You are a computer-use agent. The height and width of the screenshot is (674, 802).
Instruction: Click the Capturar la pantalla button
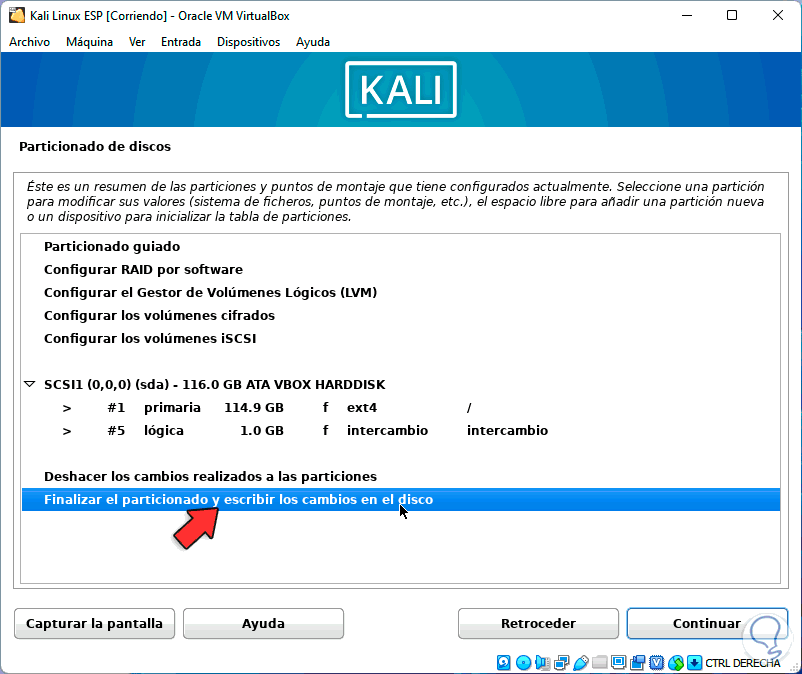pyautogui.click(x=95, y=623)
